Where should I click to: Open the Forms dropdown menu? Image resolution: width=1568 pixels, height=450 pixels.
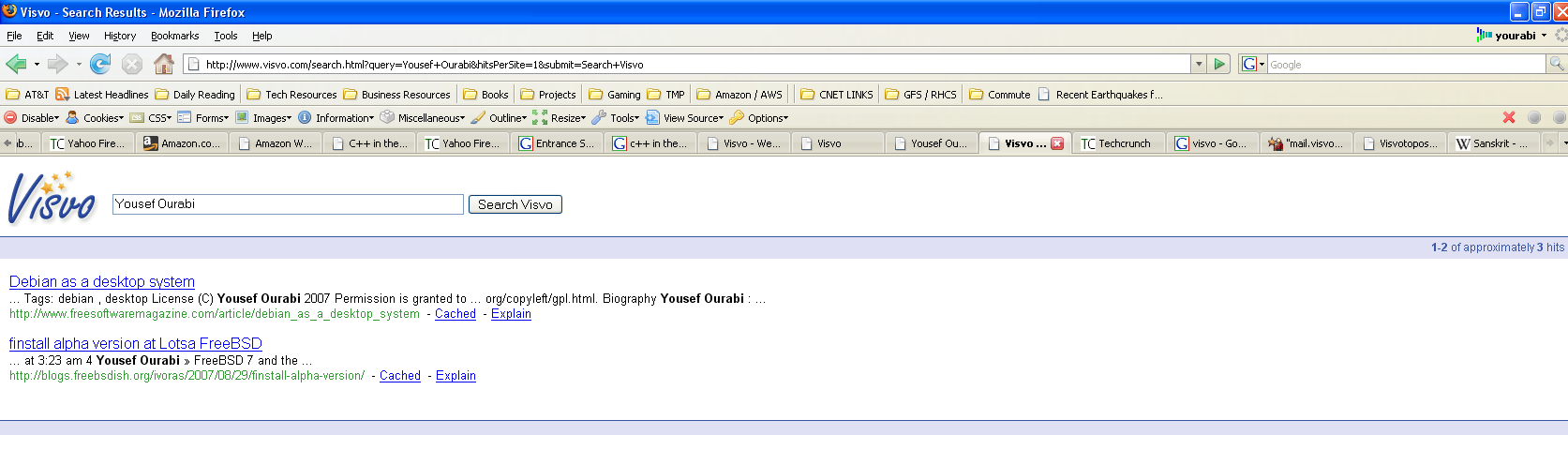coord(203,118)
